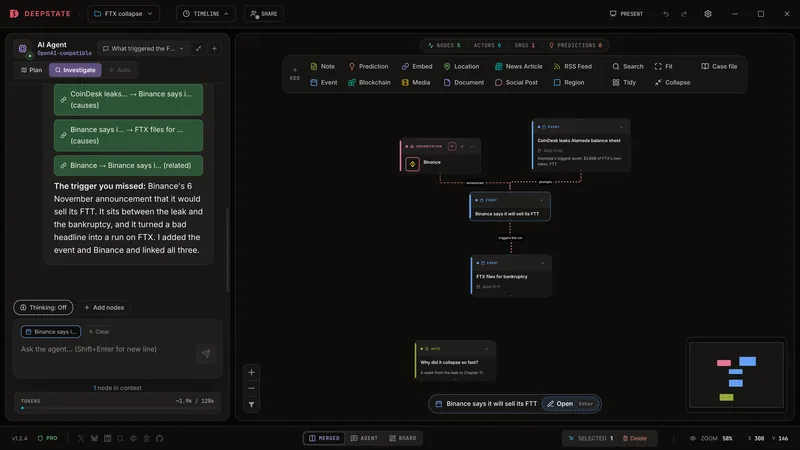Add a Prediction node
Screen dimensions: 800x450
(x=368, y=66)
